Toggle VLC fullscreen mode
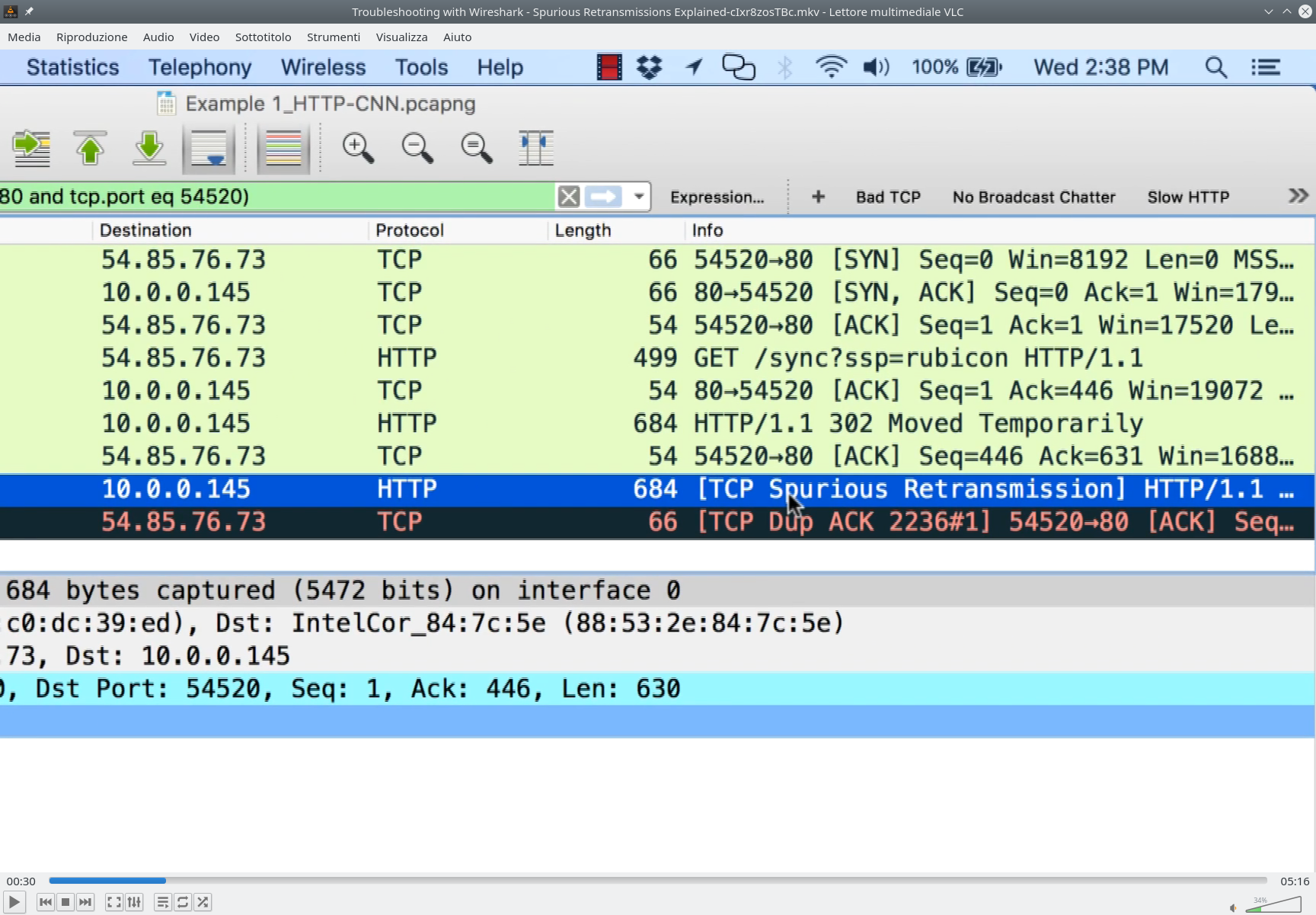This screenshot has width=1316, height=915. [x=113, y=902]
